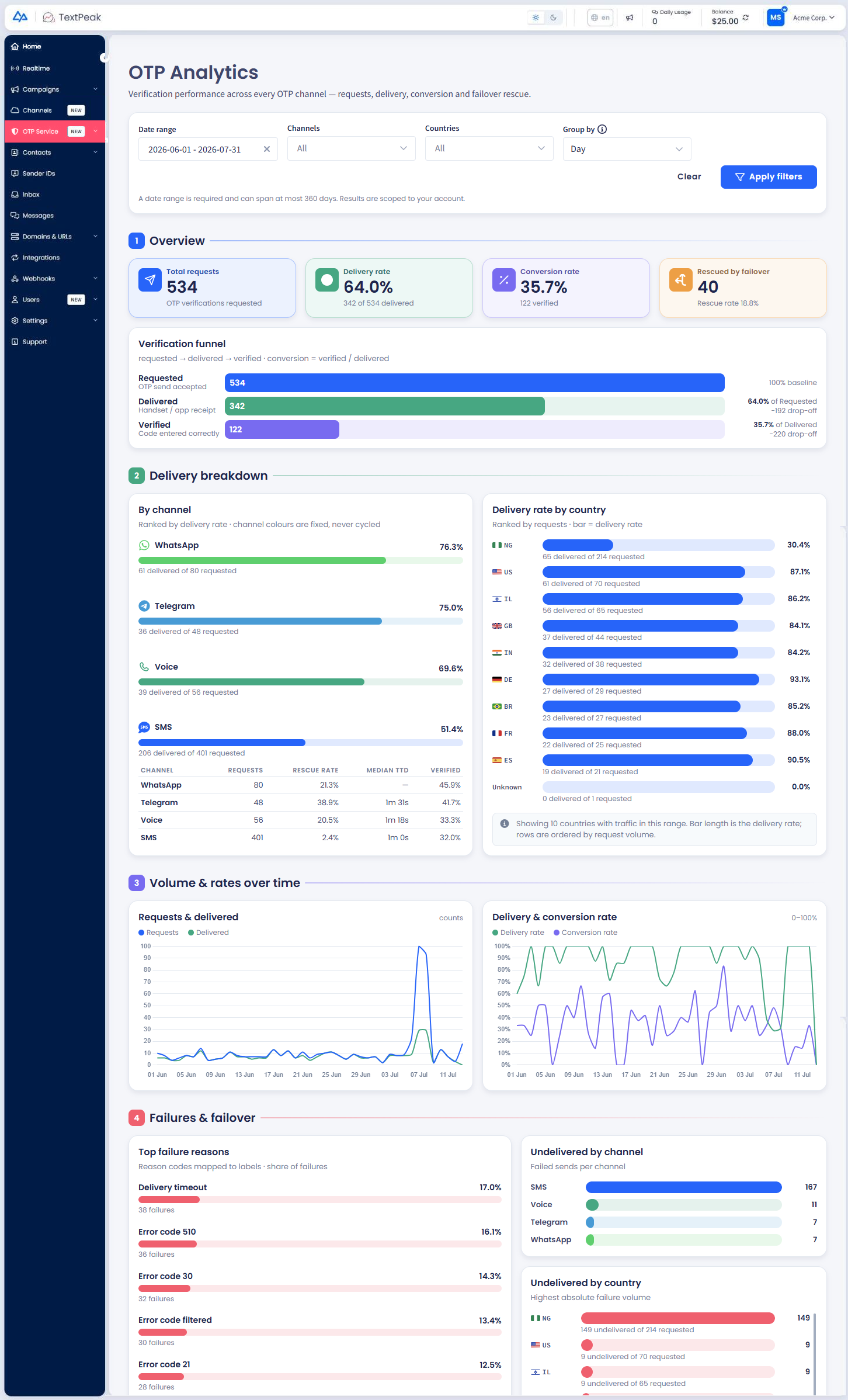
Task: Toggle the Delivery rate legend series
Action: pos(518,933)
